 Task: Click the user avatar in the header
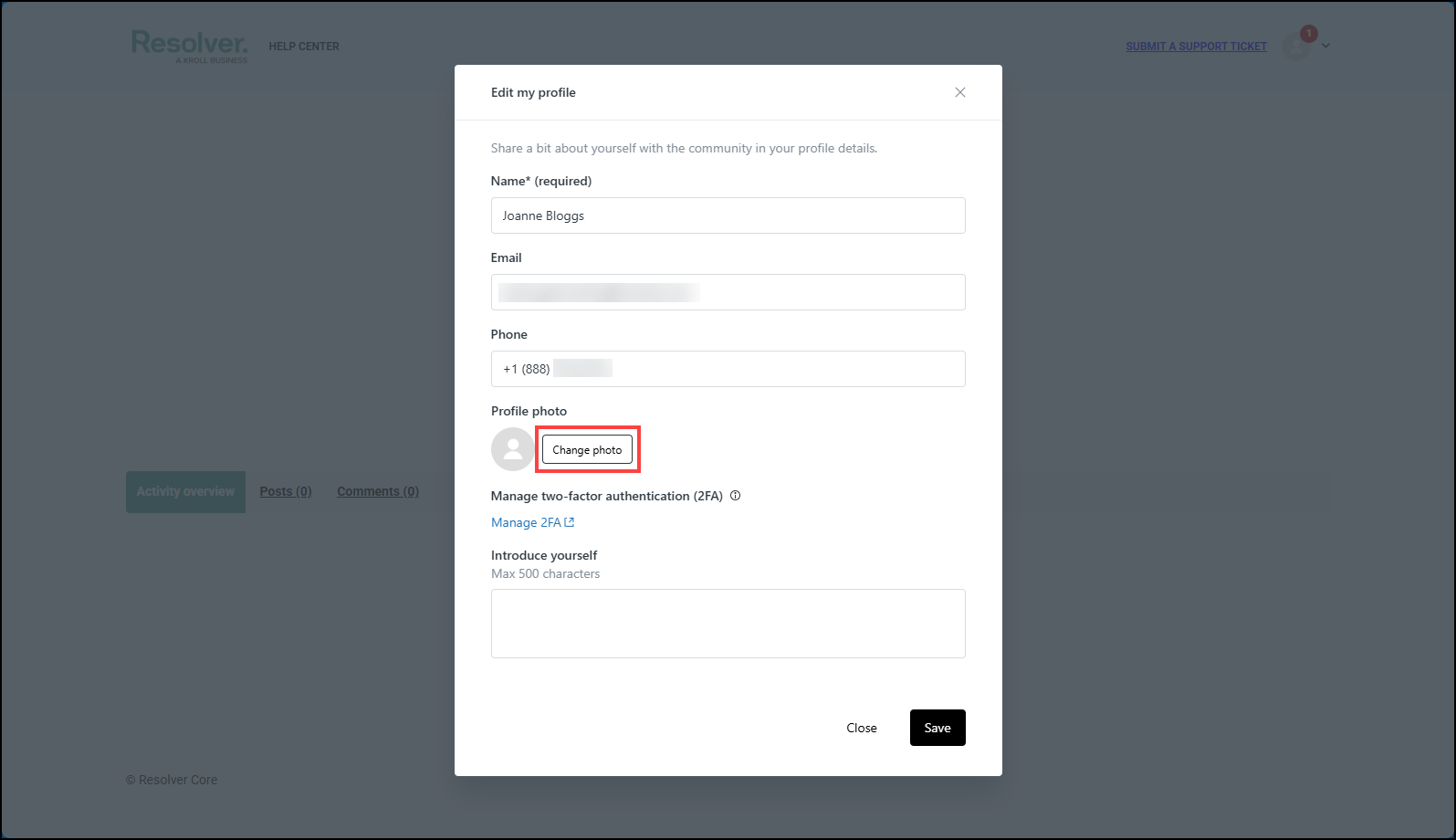(x=1295, y=47)
